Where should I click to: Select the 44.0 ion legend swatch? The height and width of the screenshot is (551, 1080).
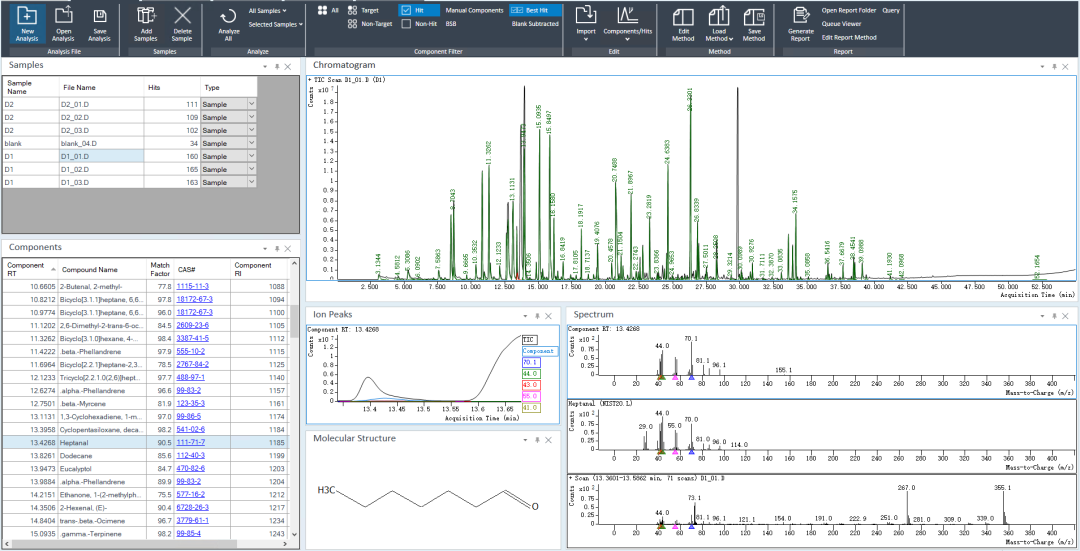tap(530, 373)
